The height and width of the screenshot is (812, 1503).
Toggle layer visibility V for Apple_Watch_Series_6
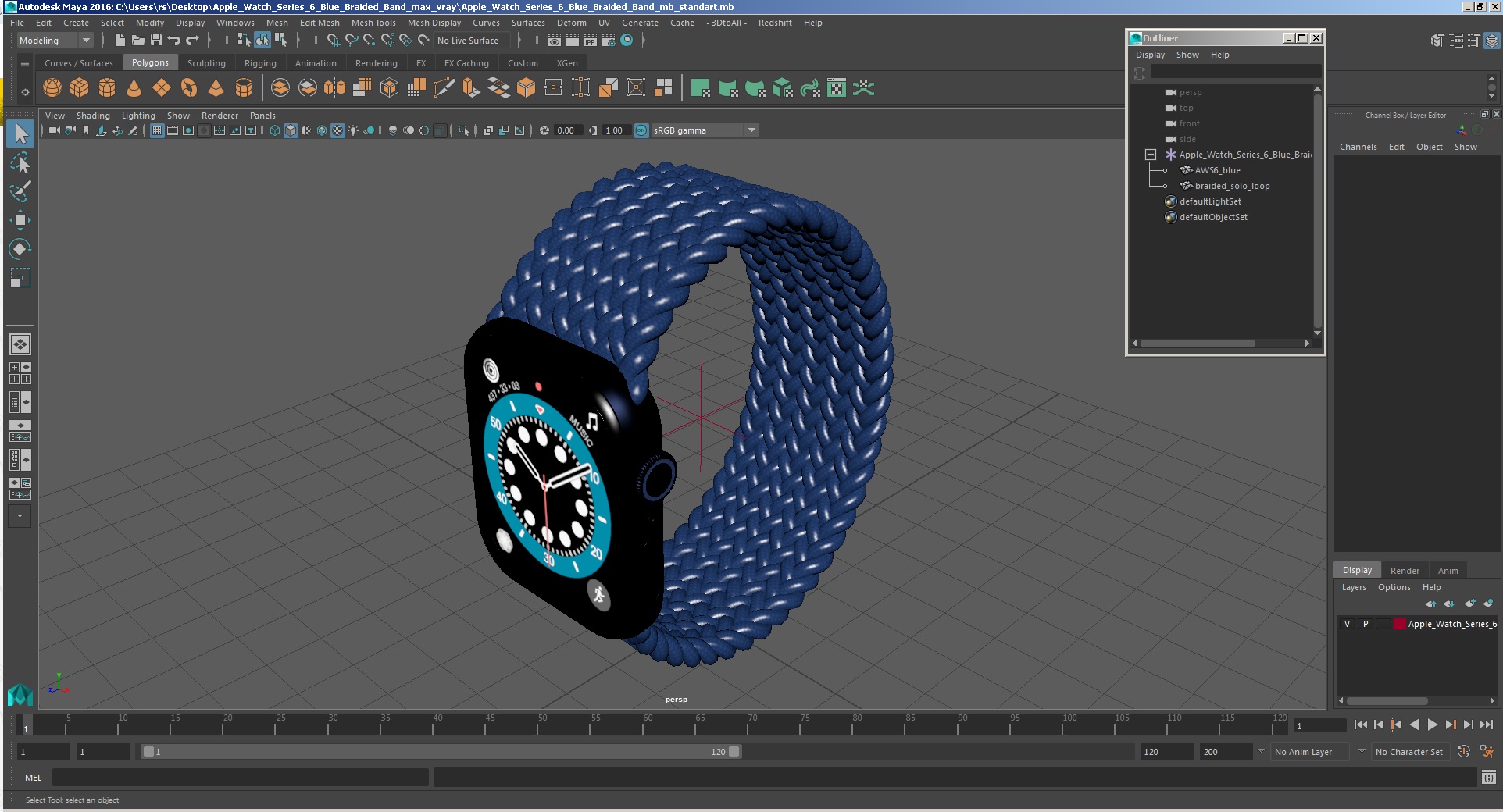click(x=1347, y=624)
